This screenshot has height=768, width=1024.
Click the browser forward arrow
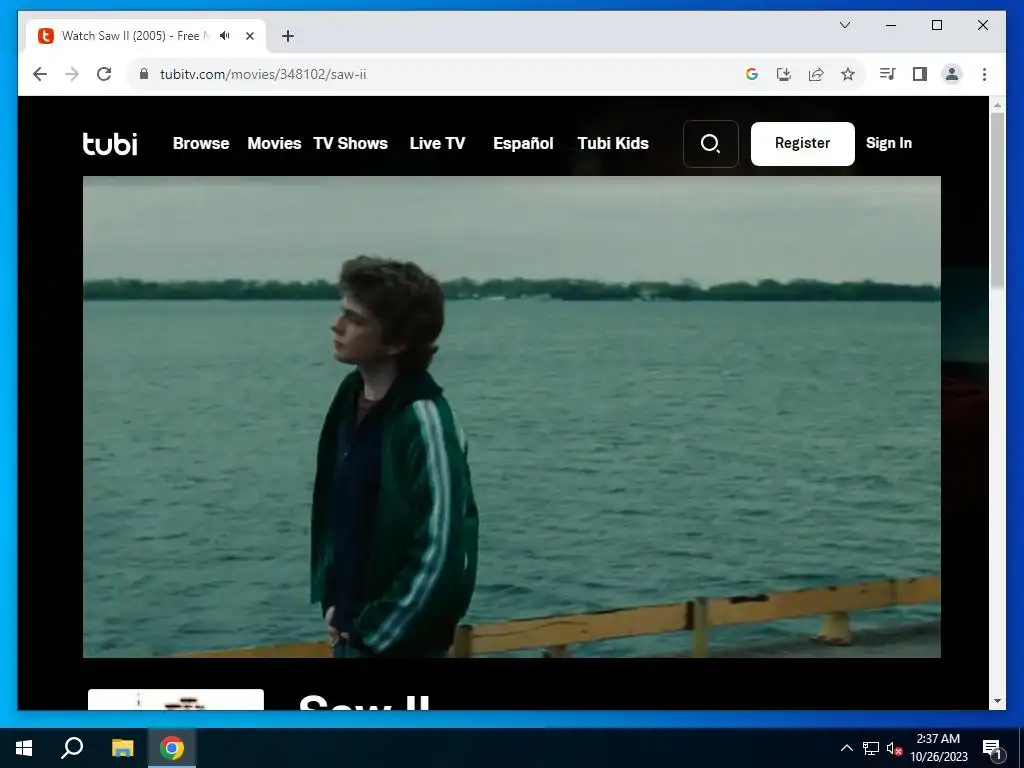pyautogui.click(x=72, y=74)
